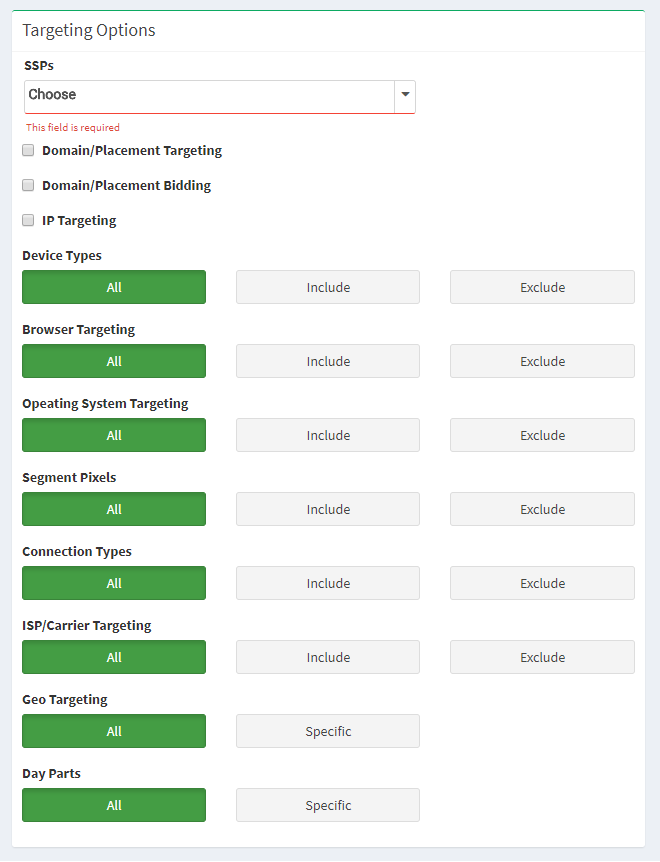
Task: Select Exclude for Browser Targeting
Action: point(542,361)
